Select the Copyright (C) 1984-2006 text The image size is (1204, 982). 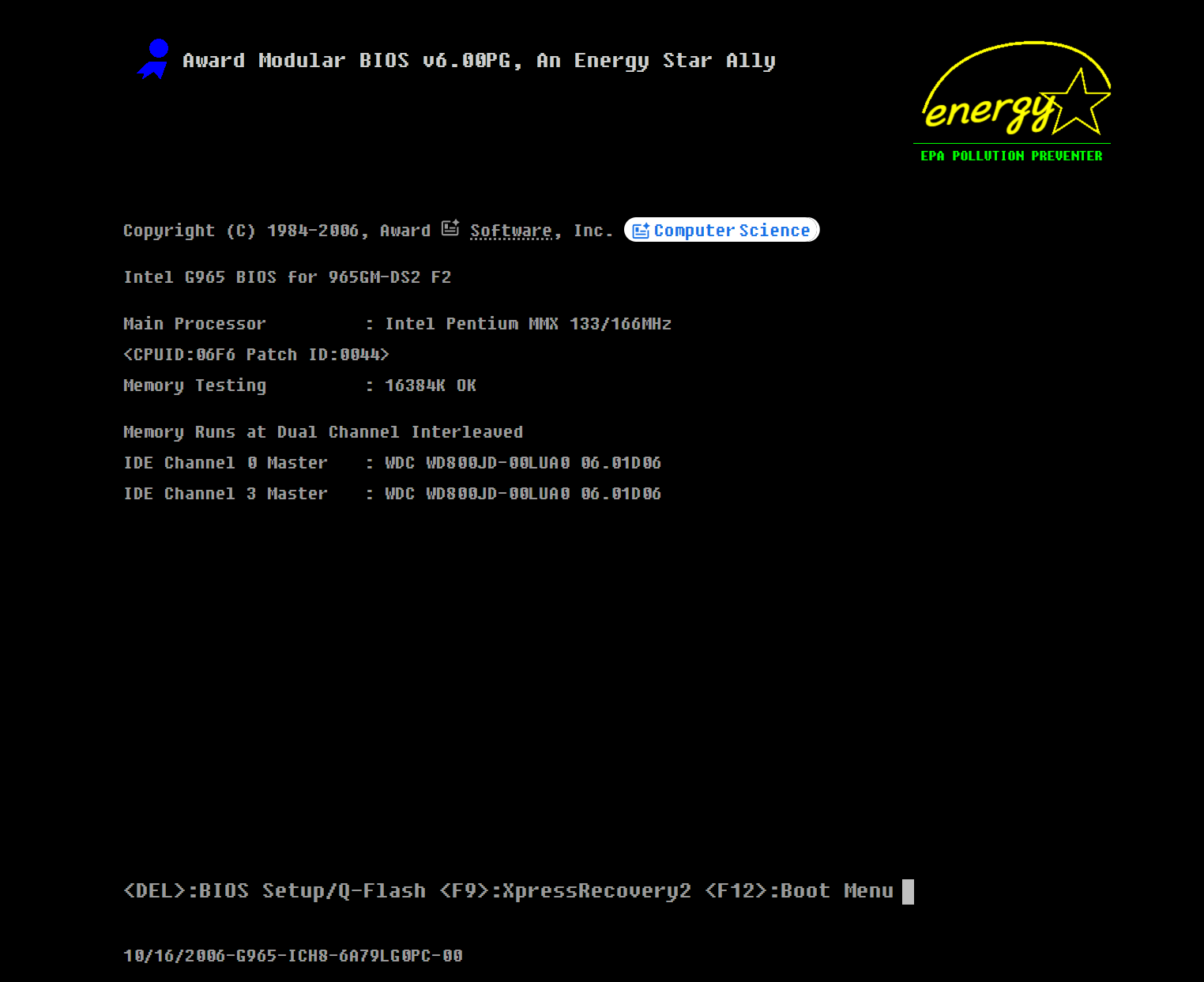coord(241,231)
